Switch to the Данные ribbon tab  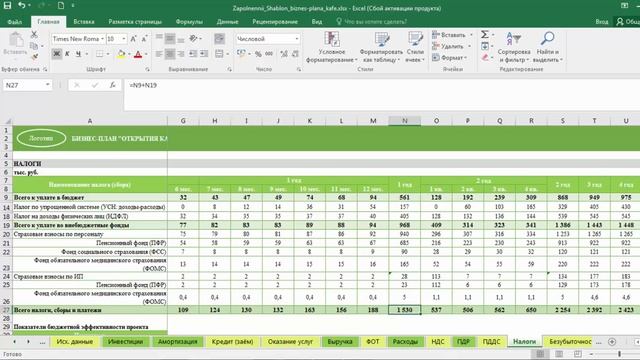tap(227, 22)
